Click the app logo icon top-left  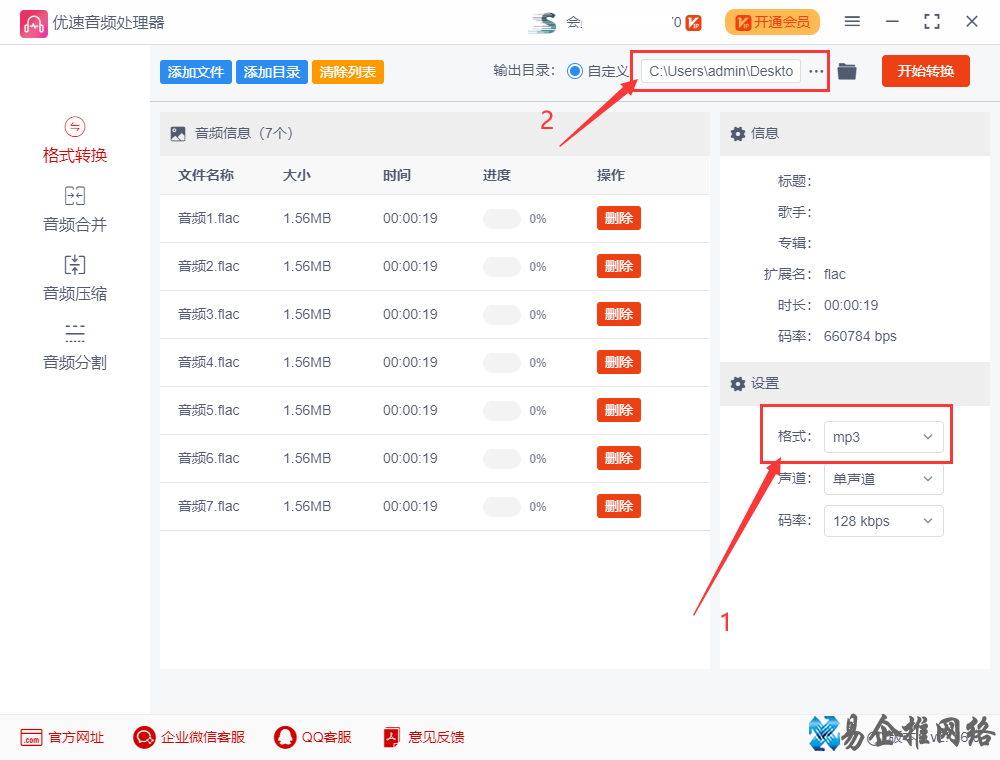click(33, 21)
